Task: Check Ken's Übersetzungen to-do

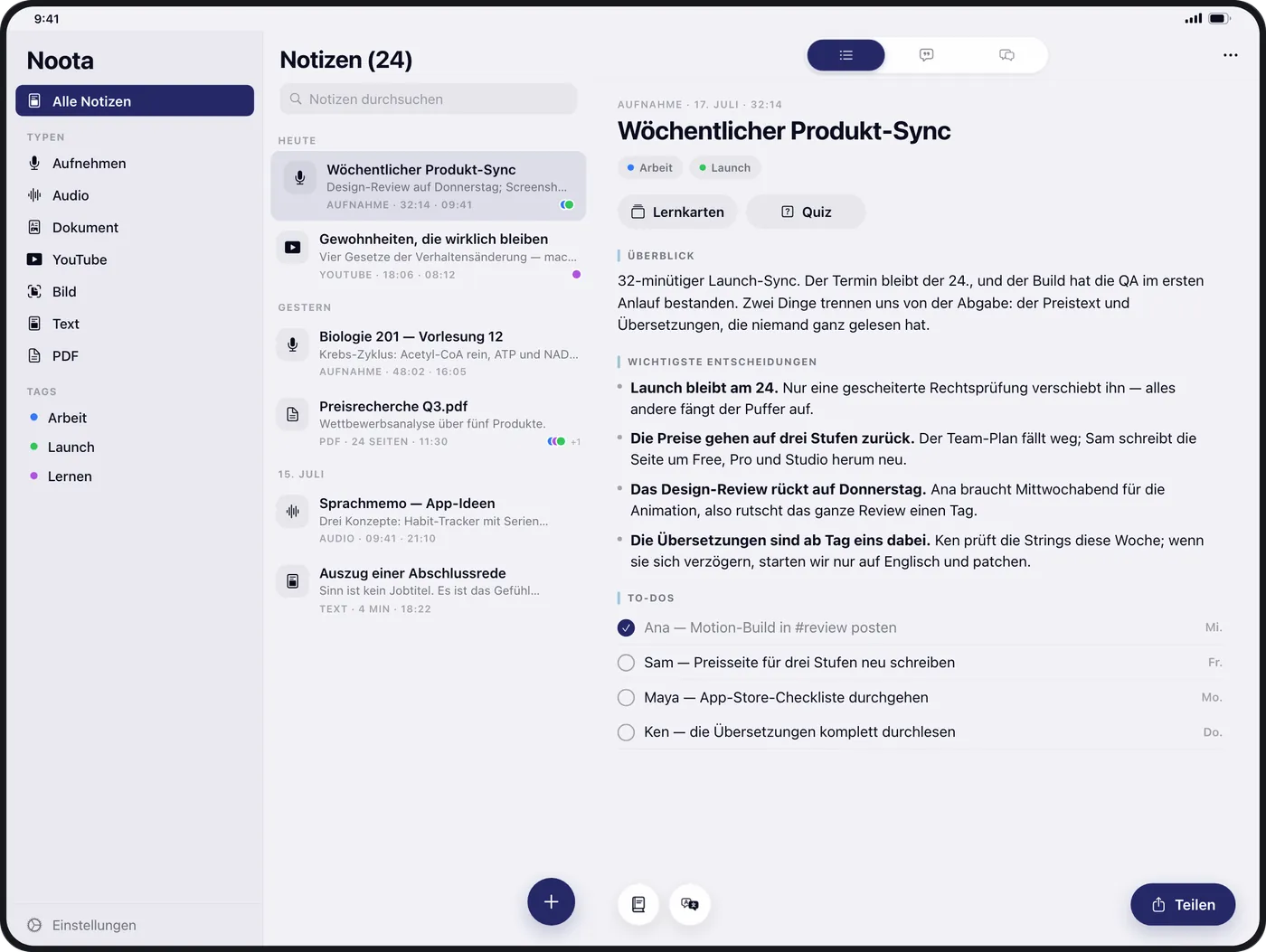Action: click(x=626, y=732)
